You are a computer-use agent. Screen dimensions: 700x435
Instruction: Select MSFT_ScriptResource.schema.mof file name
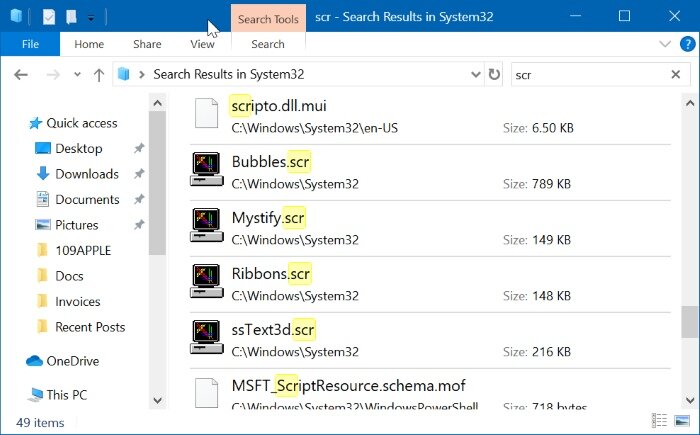tap(348, 385)
